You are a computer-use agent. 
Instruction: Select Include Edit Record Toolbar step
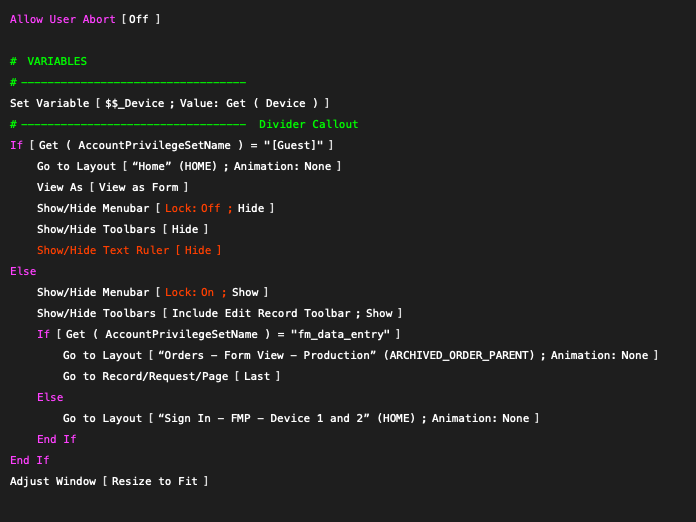[x=219, y=313]
